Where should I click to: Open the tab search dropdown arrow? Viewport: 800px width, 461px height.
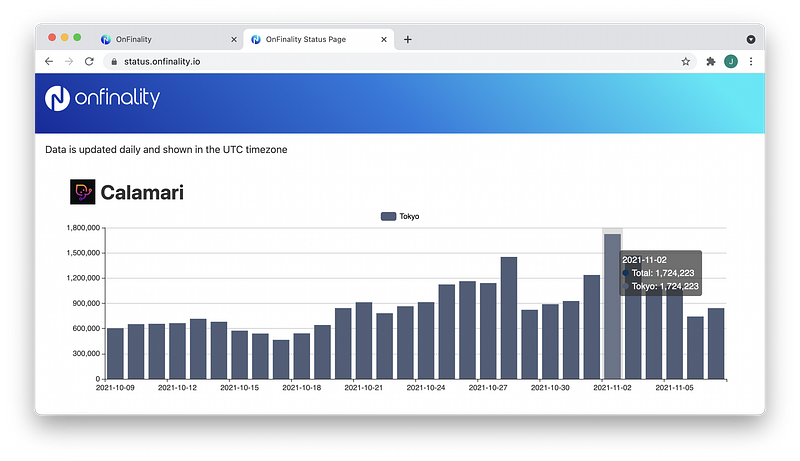click(751, 39)
